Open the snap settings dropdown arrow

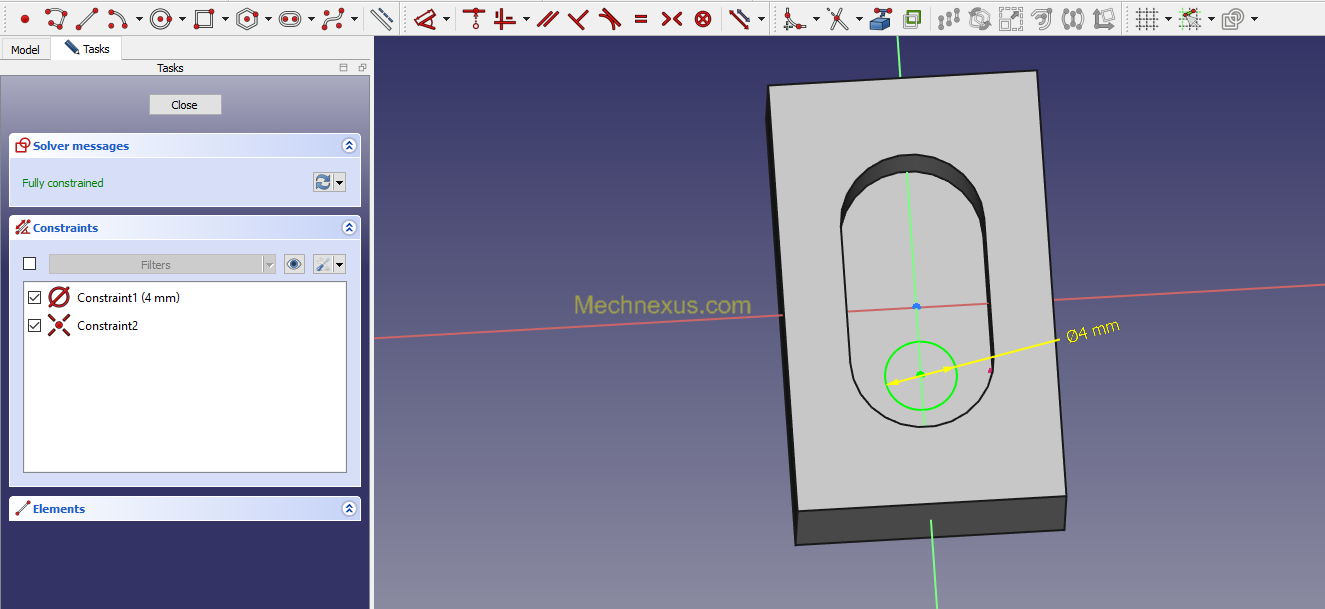click(1211, 19)
